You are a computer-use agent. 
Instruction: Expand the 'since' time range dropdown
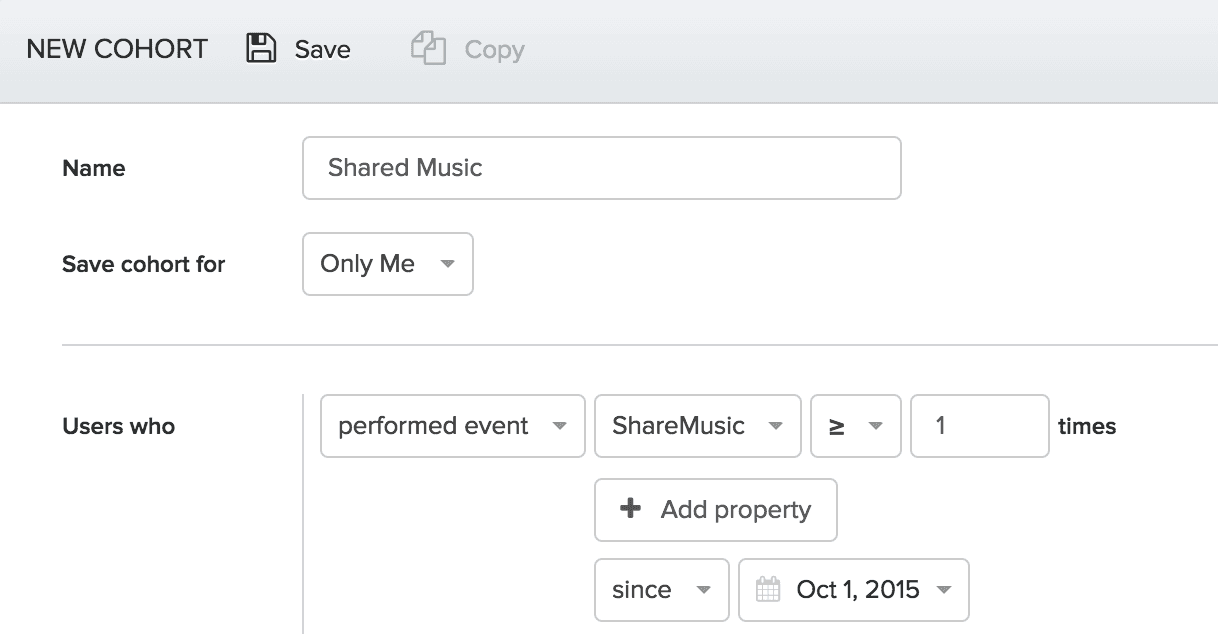661,590
